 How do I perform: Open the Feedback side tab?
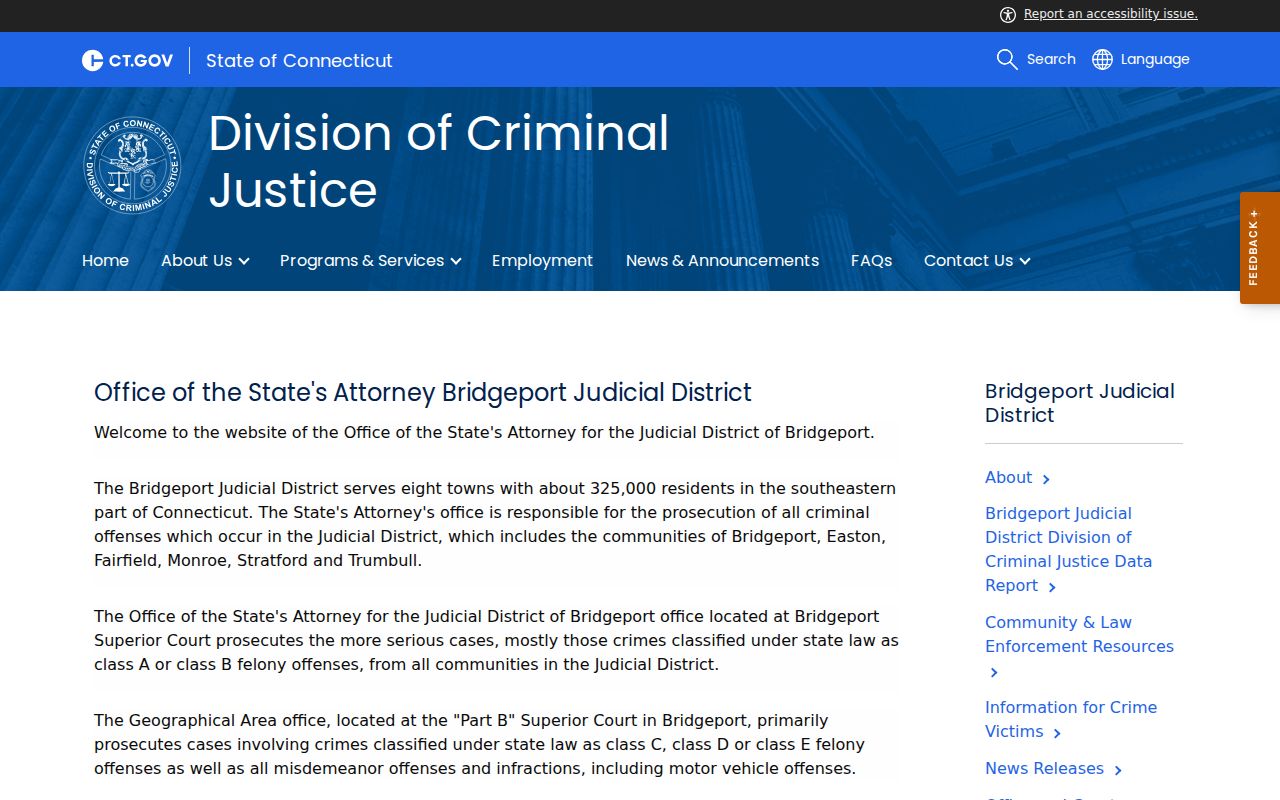pyautogui.click(x=1260, y=248)
